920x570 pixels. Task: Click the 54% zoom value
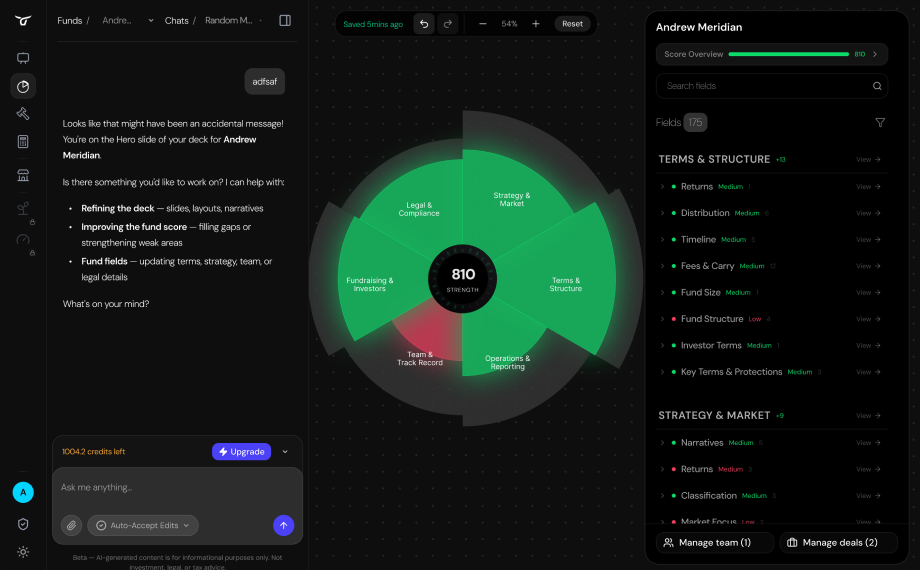click(x=509, y=24)
